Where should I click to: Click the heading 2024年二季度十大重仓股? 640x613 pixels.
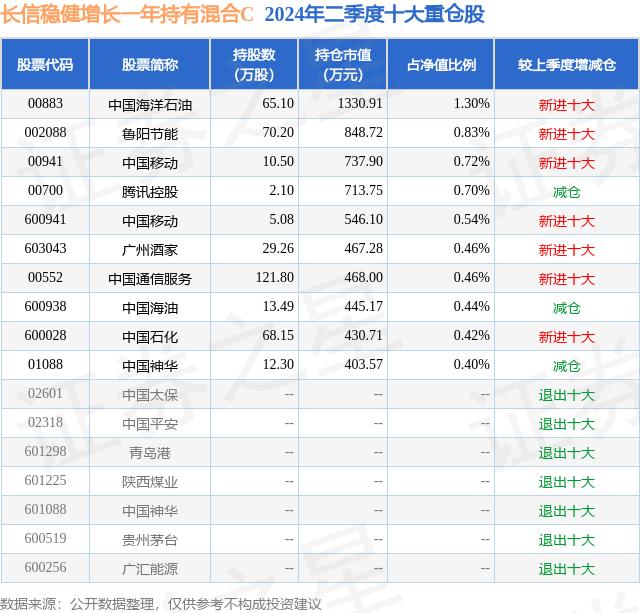374,14
